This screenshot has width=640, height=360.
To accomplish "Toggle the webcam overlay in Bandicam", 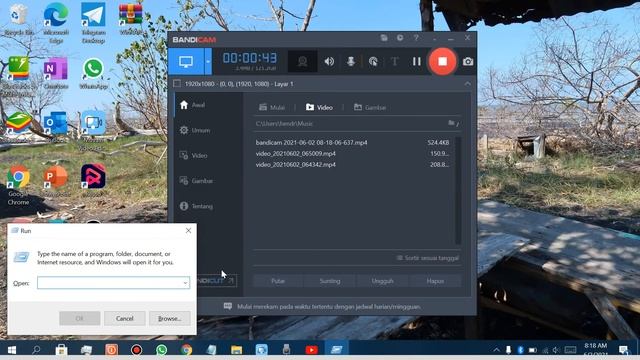I will 302,62.
